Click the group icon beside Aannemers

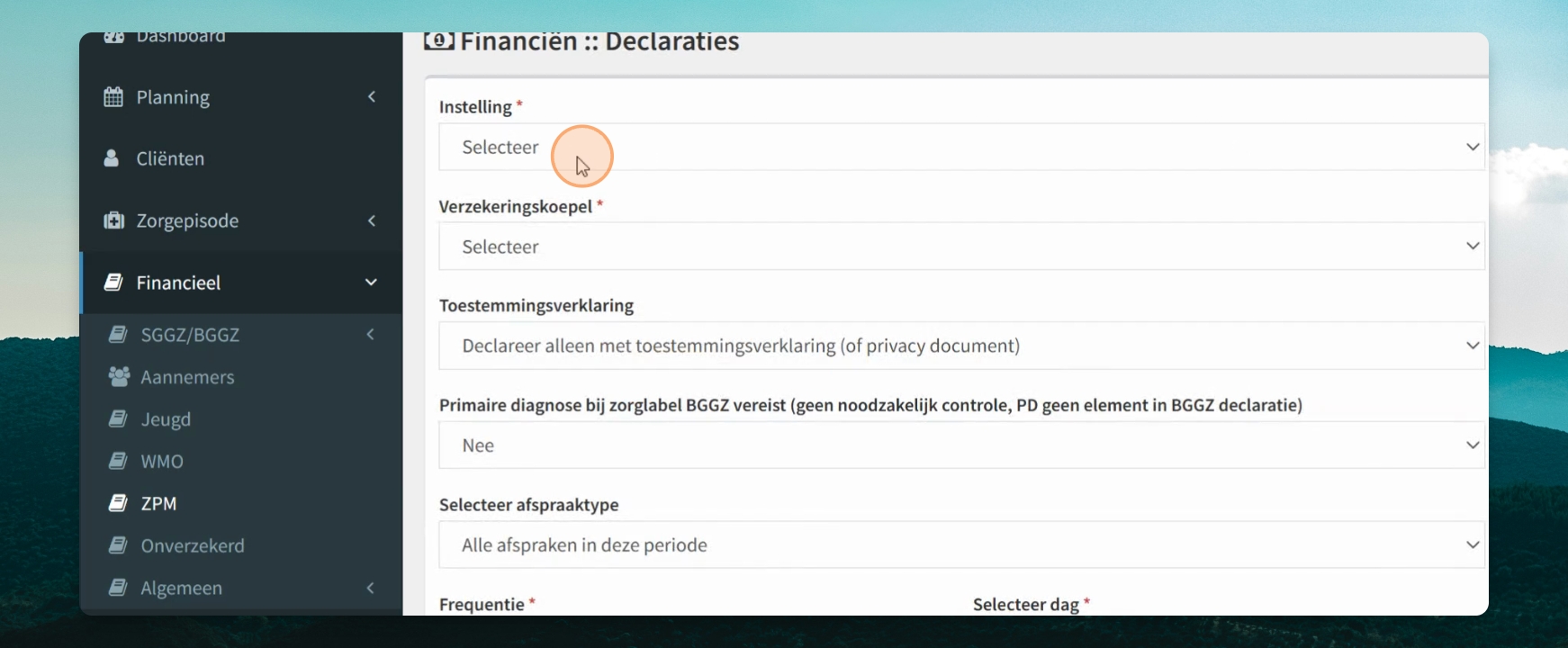coord(119,376)
